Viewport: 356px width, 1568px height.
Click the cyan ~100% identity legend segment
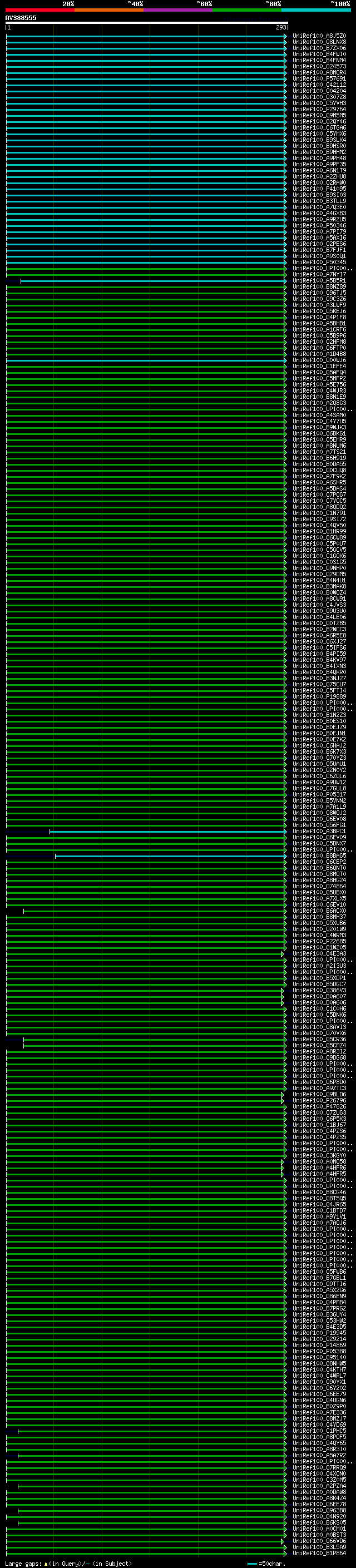[x=316, y=10]
